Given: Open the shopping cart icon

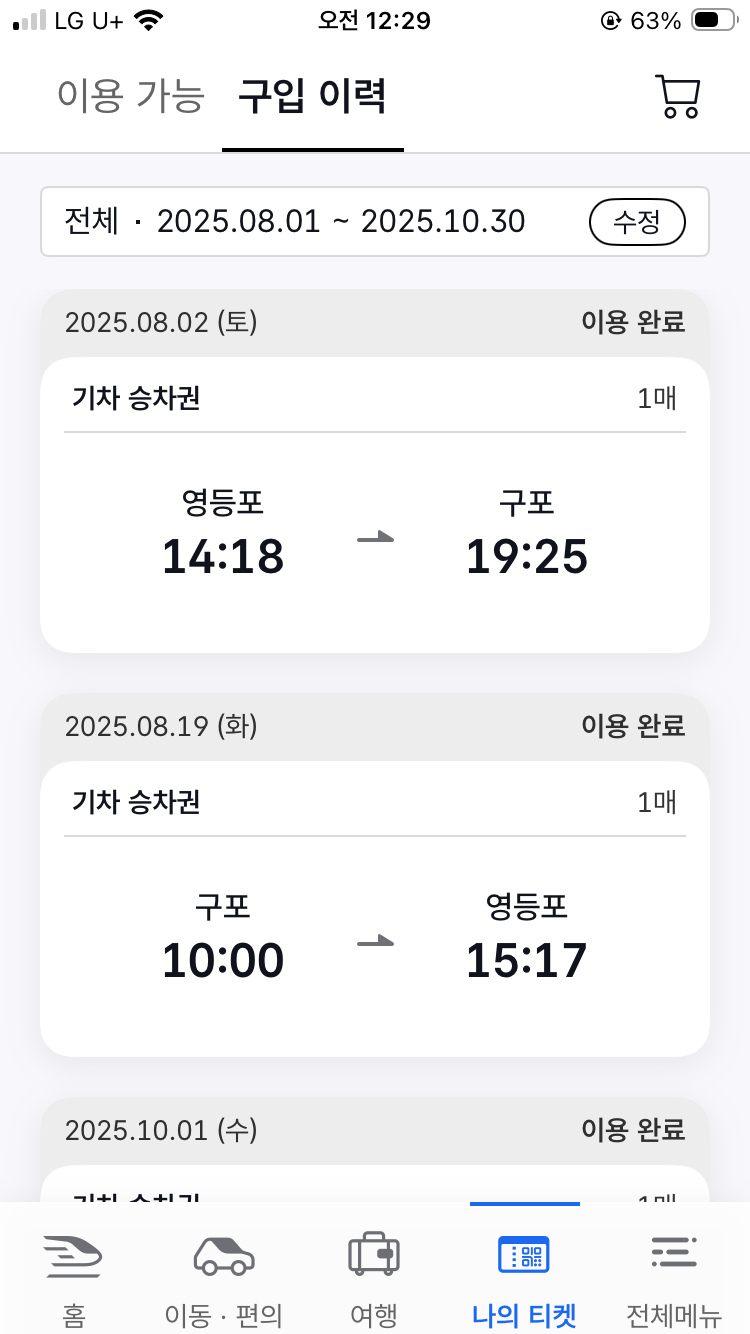Looking at the screenshot, I should pyautogui.click(x=677, y=97).
